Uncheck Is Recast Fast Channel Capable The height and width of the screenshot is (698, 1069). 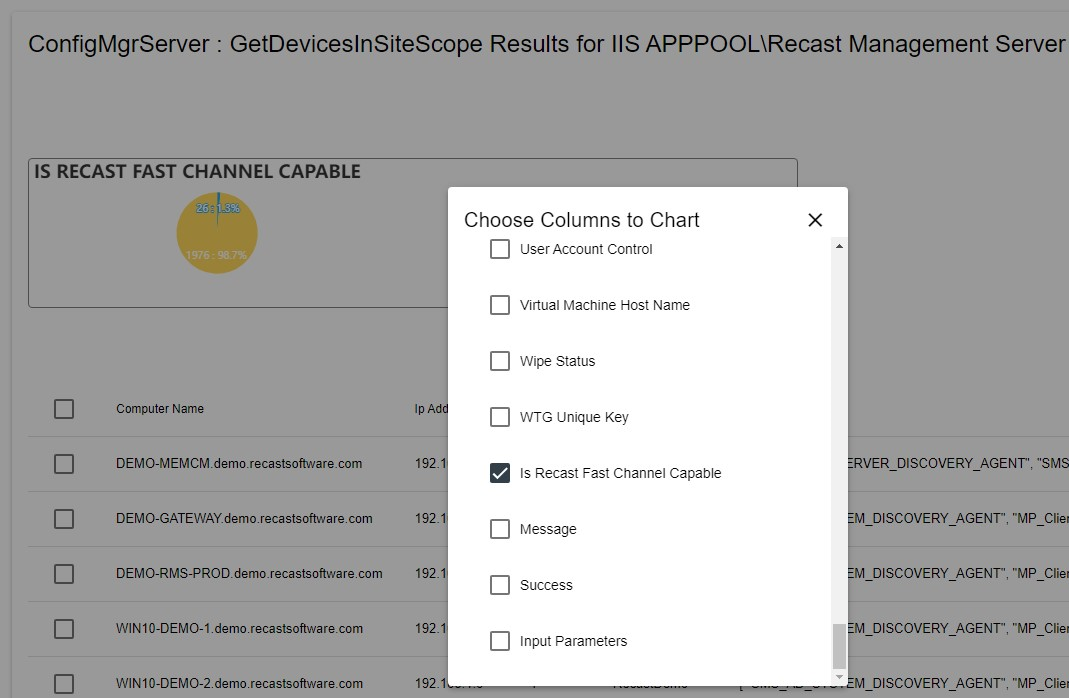500,473
